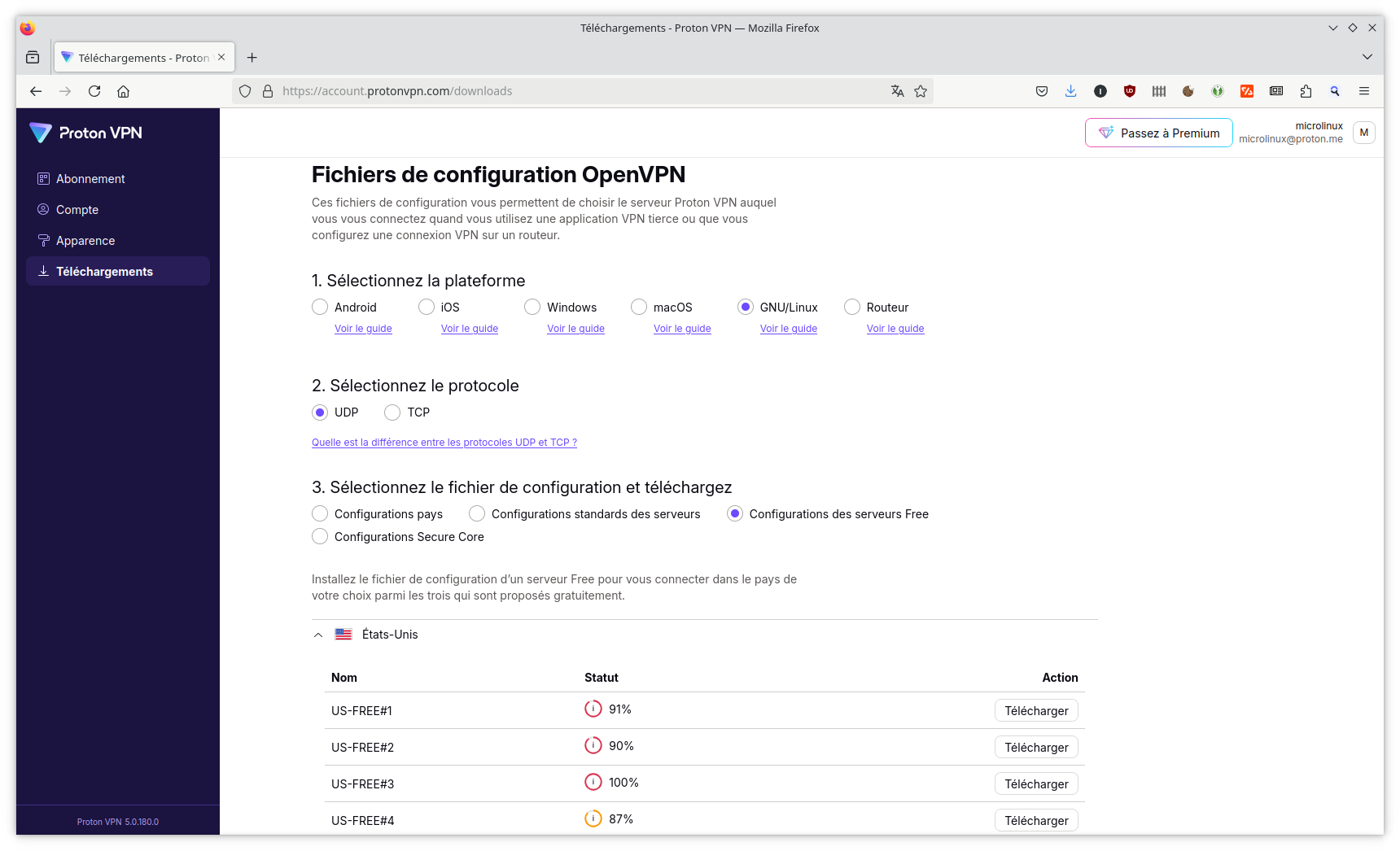Screen dimensions: 1400x851
Task: Click the Extensions puzzle piece icon
Action: 1306,91
